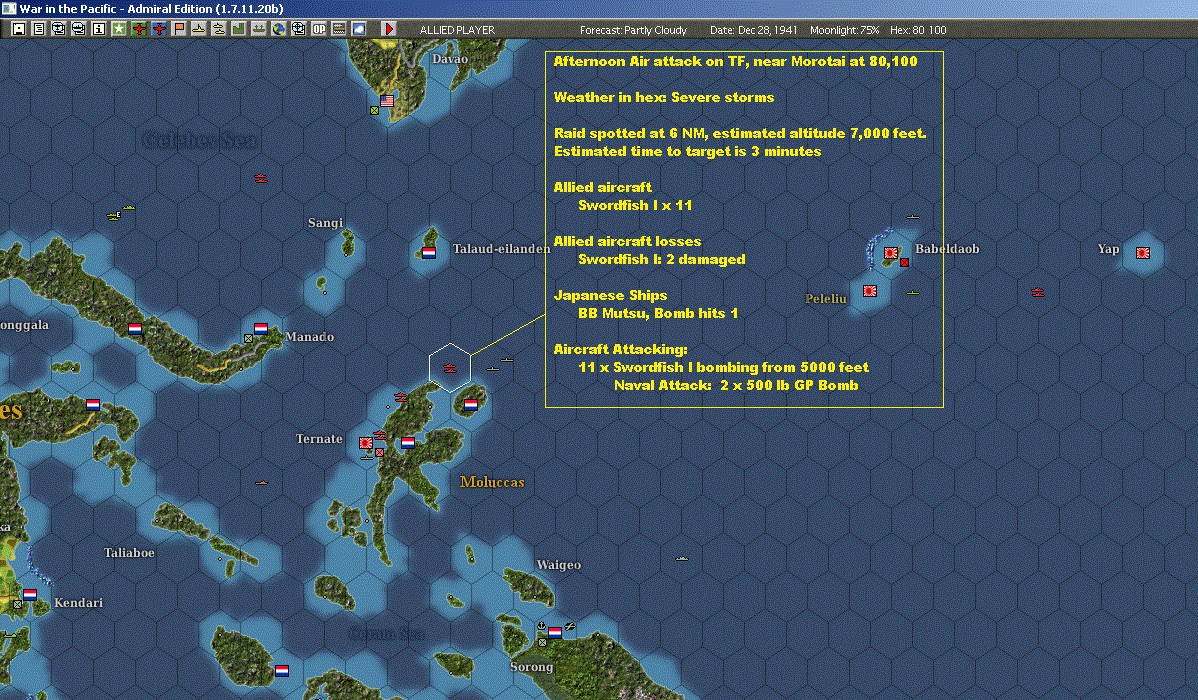The width and height of the screenshot is (1198, 700).
Task: Click the Sangi island label
Action: point(325,222)
